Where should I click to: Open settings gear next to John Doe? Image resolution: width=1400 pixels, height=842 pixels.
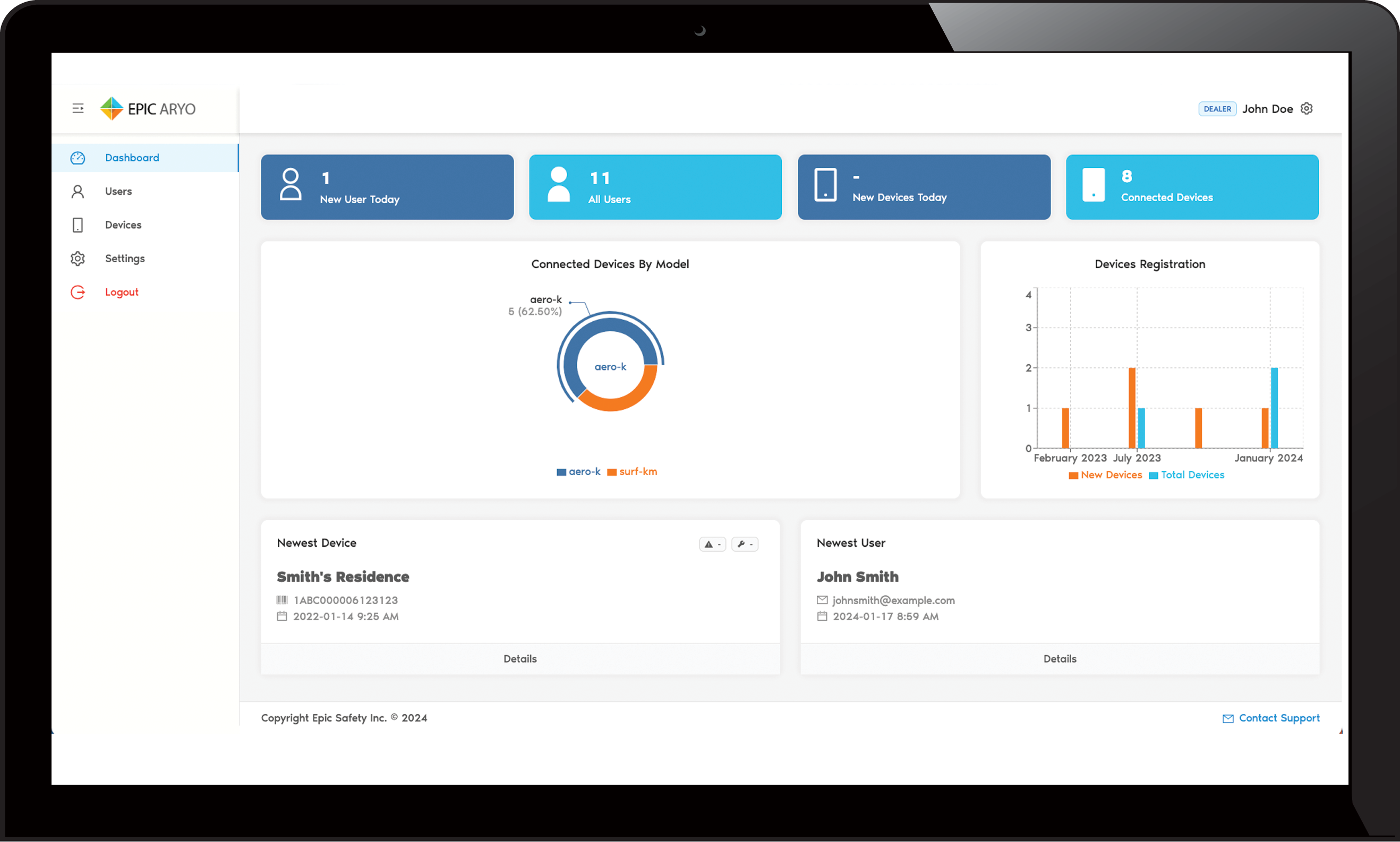(x=1307, y=108)
